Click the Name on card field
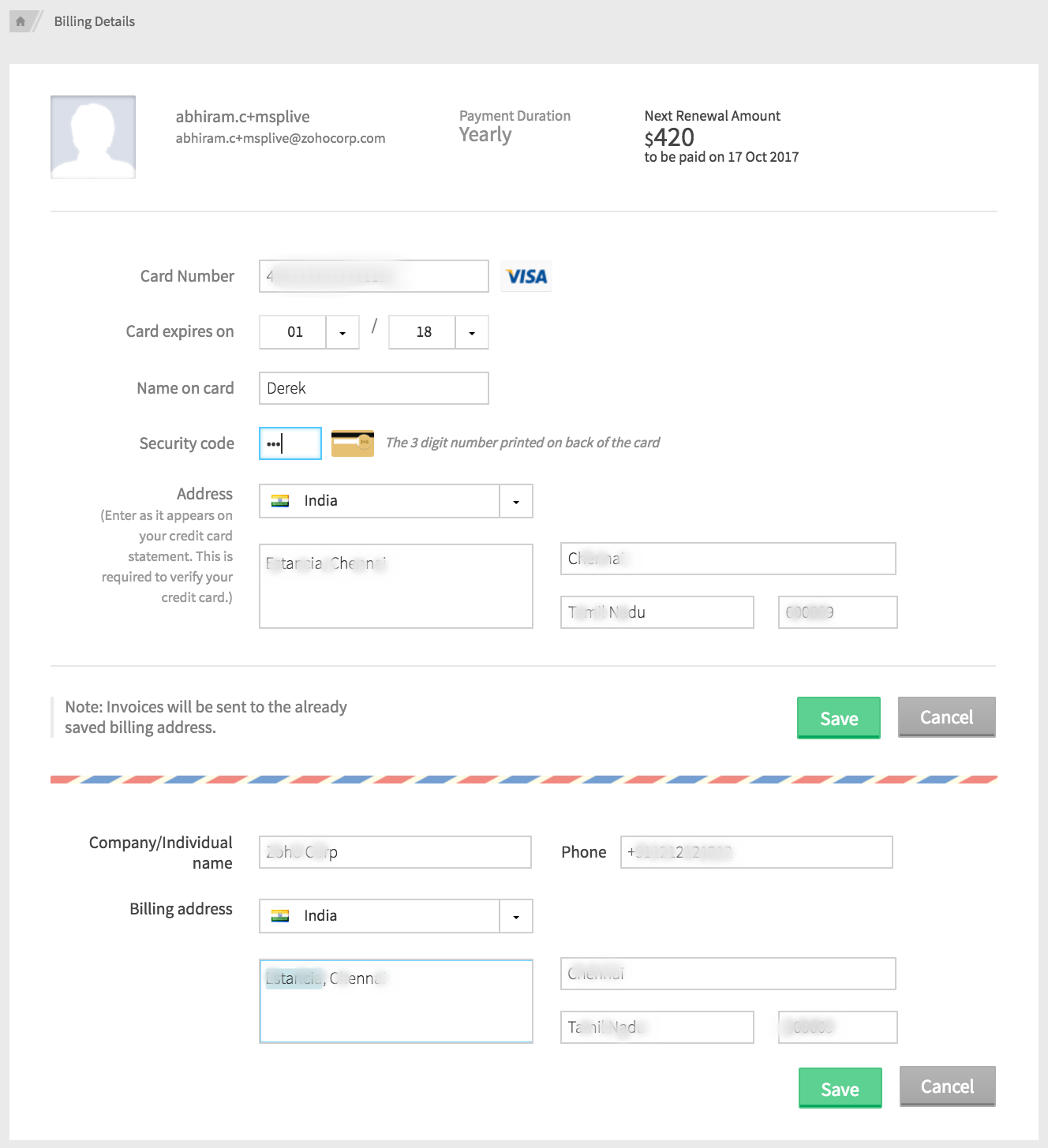 (x=373, y=388)
